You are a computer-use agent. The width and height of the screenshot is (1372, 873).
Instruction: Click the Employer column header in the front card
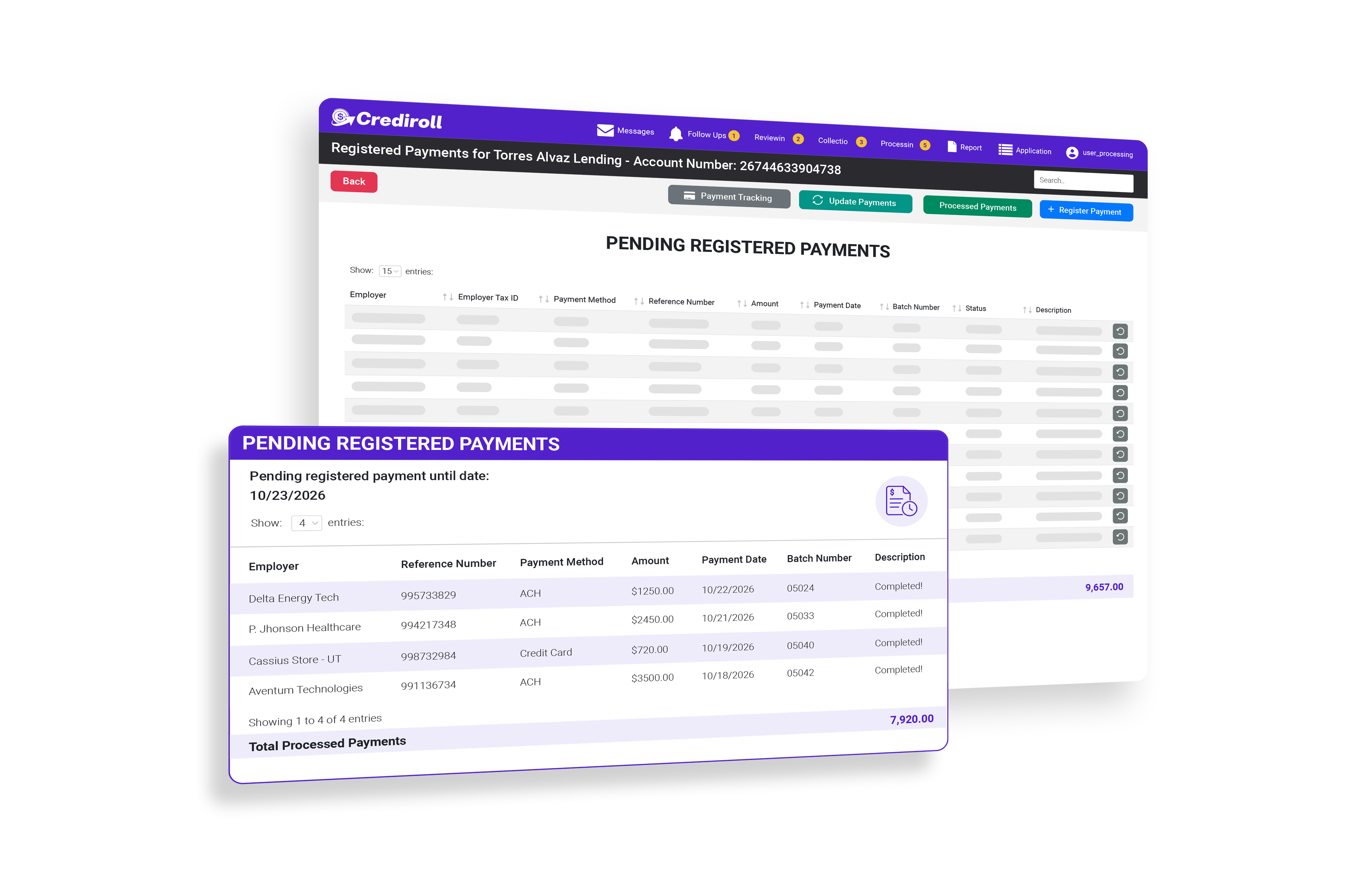[x=273, y=567]
